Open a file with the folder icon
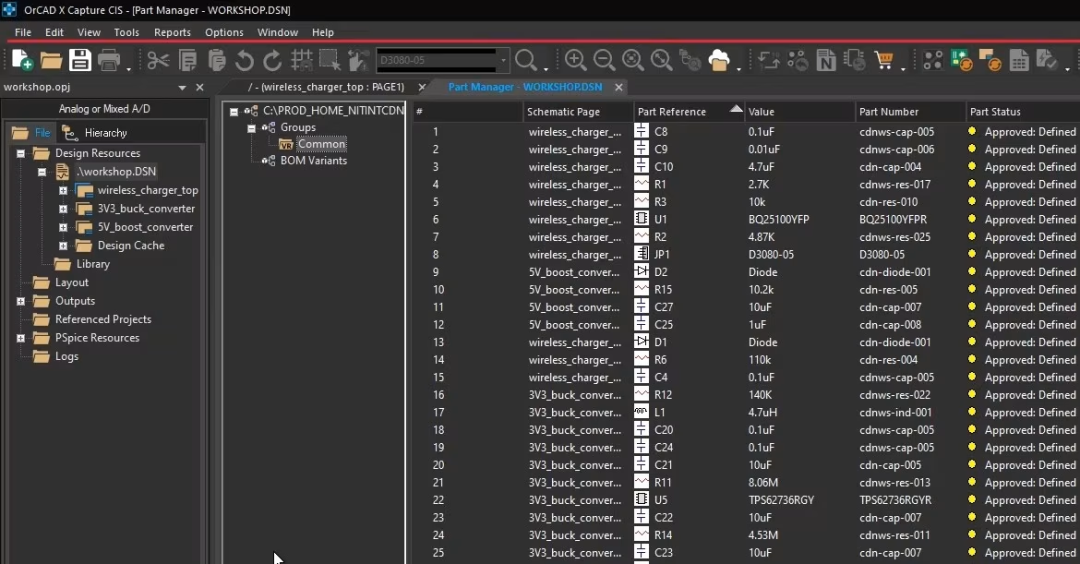The image size is (1080, 564). click(x=51, y=61)
